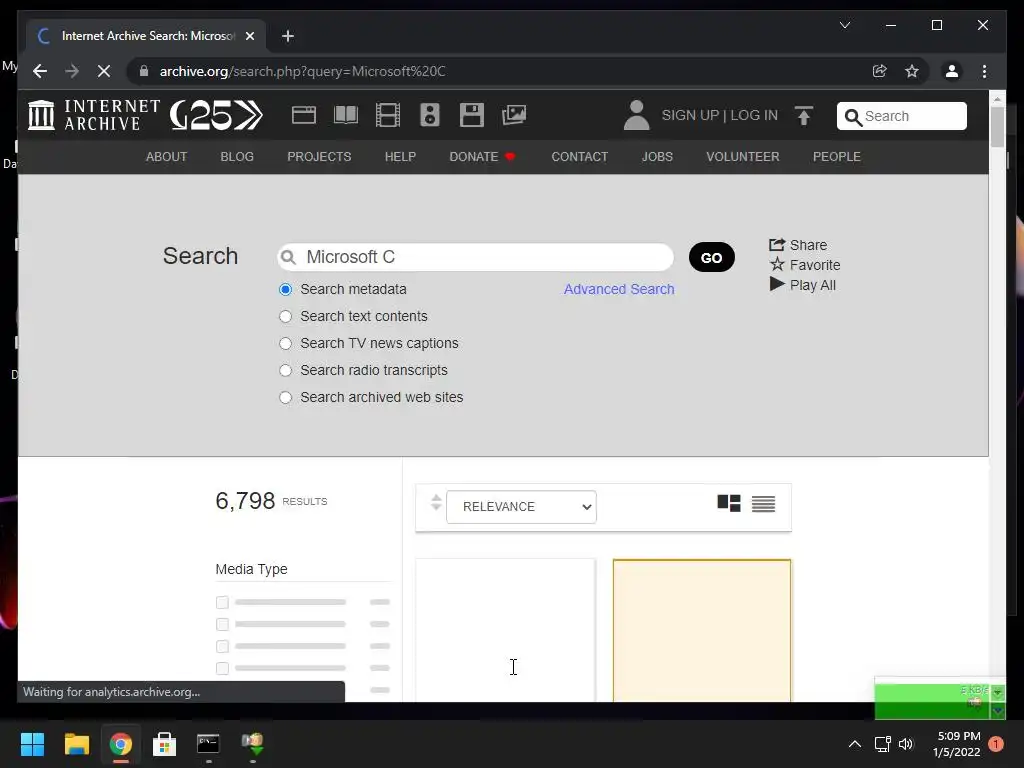Bookmark this page with star icon

pos(912,71)
